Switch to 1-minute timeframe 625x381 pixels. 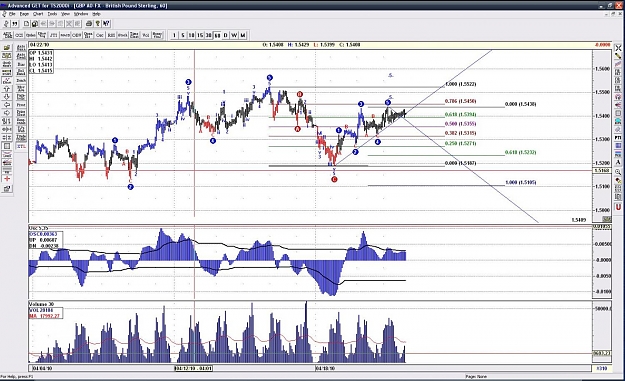(x=174, y=35)
